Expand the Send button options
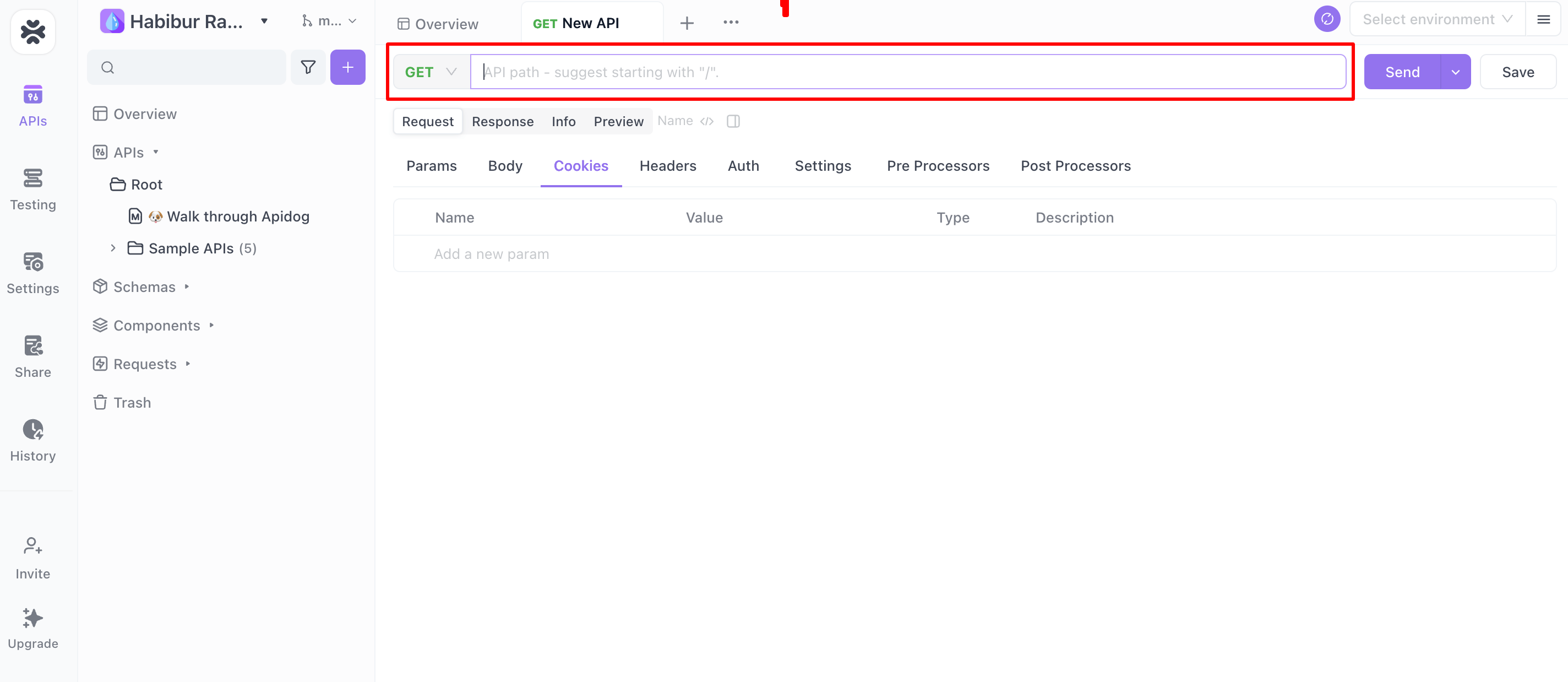This screenshot has width=1568, height=682. 1455,71
